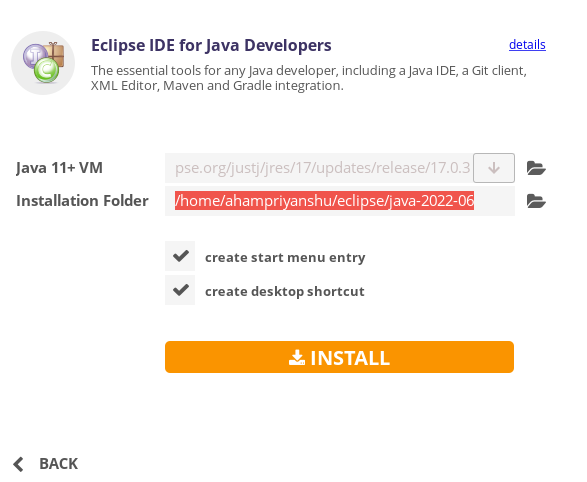Click the orange INSTALL button
587x482 pixels.
click(340, 357)
